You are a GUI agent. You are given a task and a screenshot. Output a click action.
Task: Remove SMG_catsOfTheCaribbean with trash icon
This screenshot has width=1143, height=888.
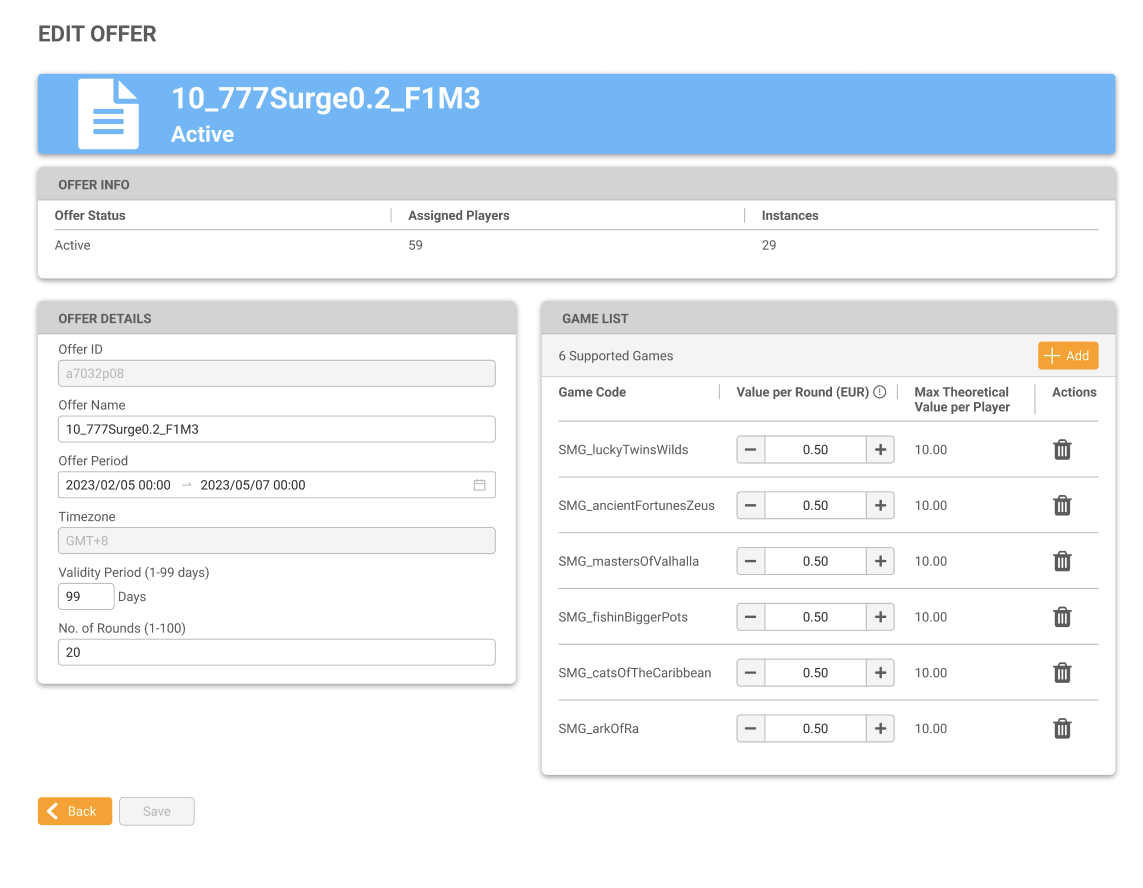pos(1062,673)
